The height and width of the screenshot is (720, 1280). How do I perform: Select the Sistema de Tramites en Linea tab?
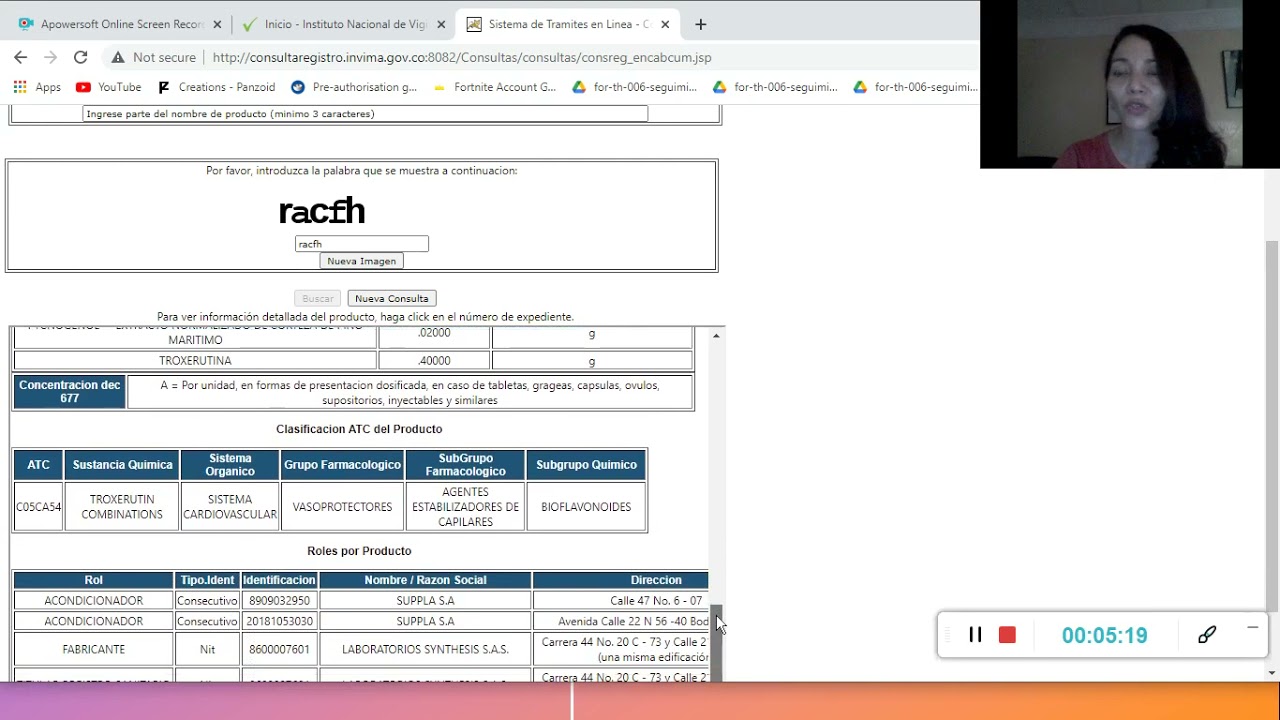(567, 24)
